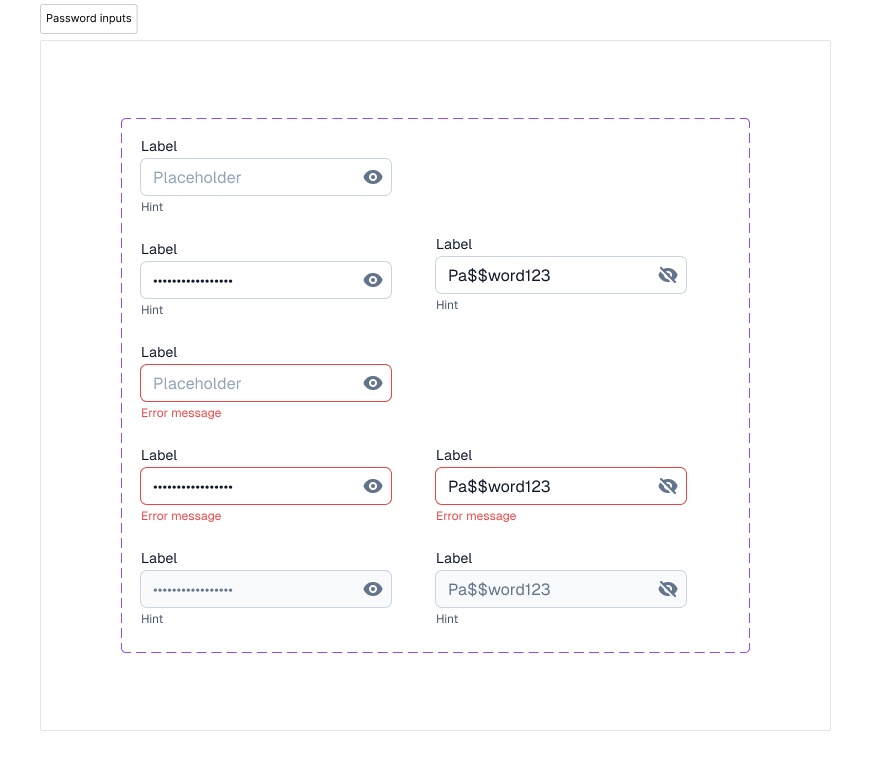Hide the default-bordered visible Pa$$word123 password
Screen dimensions: 871x771
[x=668, y=275]
